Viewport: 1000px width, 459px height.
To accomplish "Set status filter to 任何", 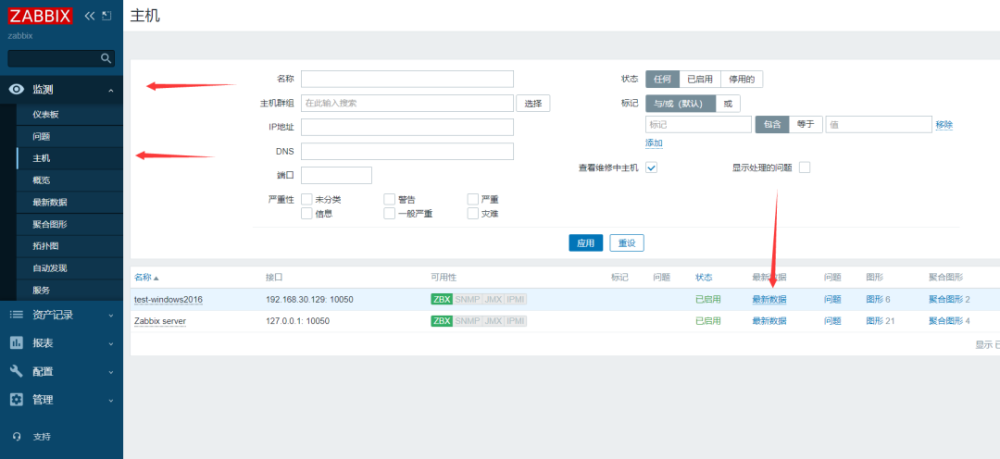I will point(662,79).
